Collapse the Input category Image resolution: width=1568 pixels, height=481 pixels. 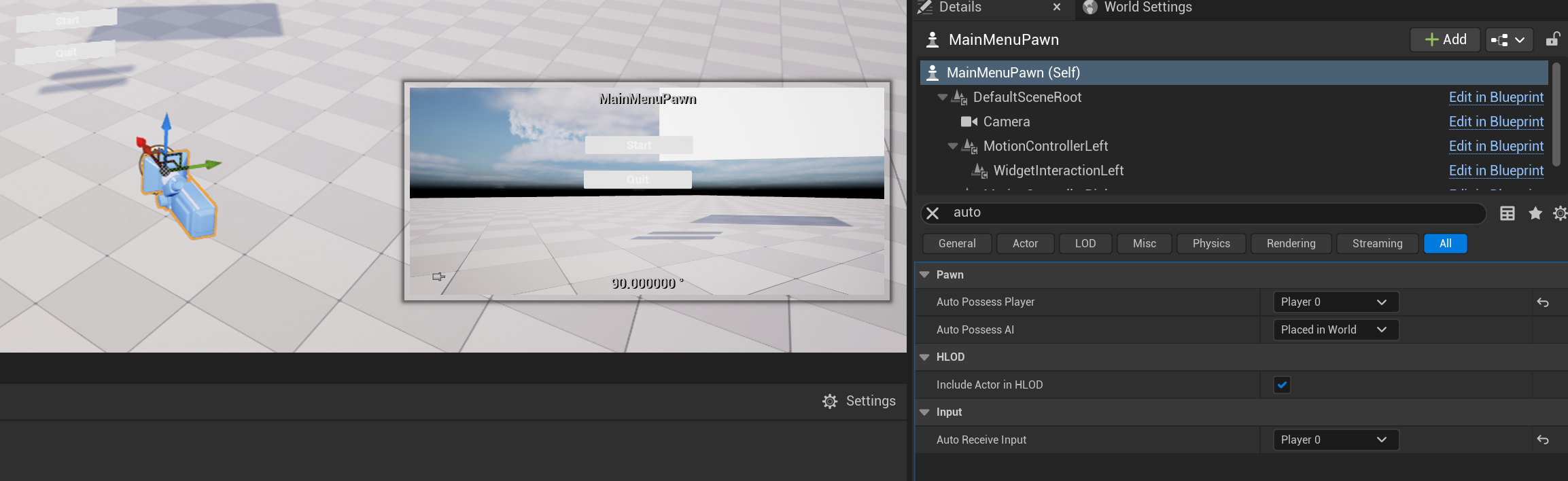tap(924, 412)
